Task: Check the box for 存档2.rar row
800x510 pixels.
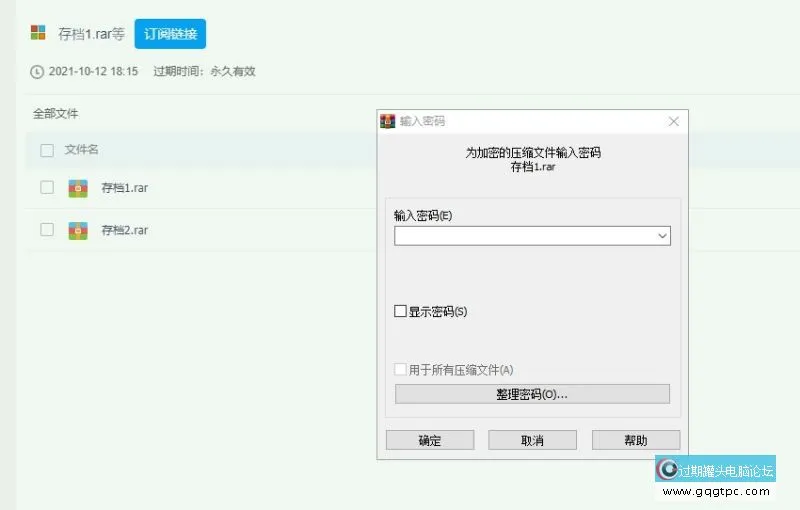Action: [x=47, y=230]
